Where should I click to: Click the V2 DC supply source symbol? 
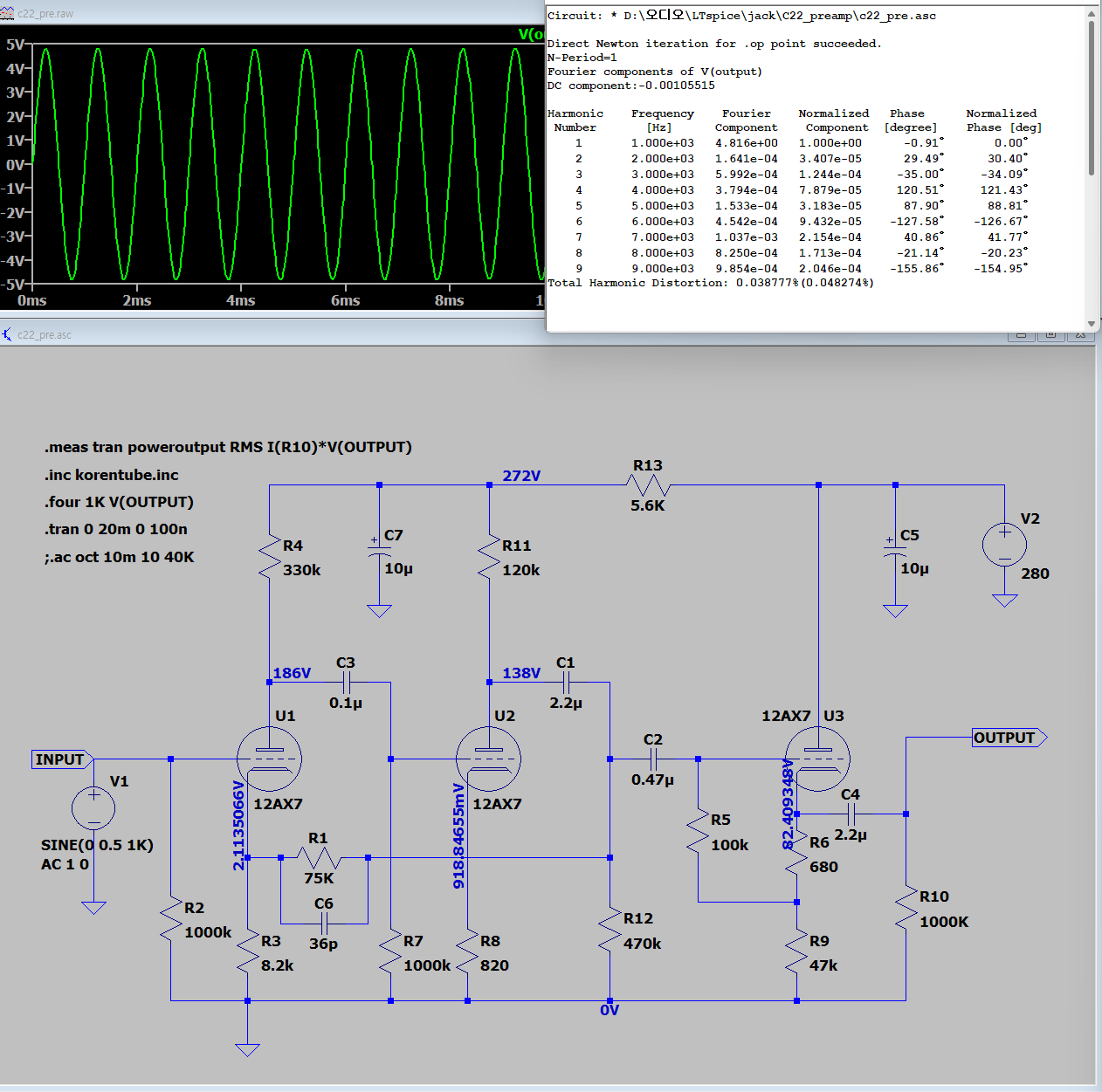(x=1004, y=545)
